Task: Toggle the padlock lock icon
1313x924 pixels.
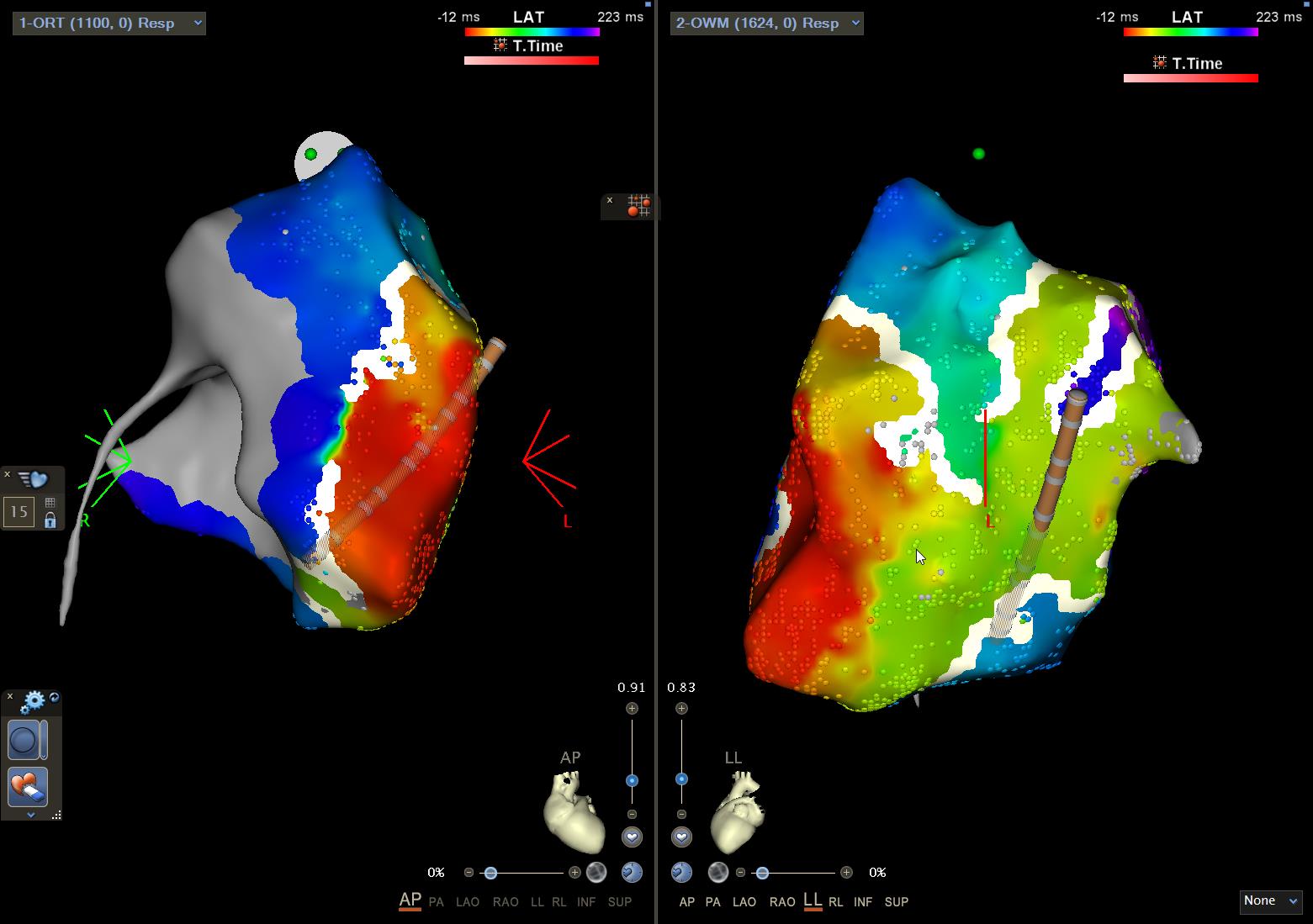Action: pyautogui.click(x=50, y=520)
